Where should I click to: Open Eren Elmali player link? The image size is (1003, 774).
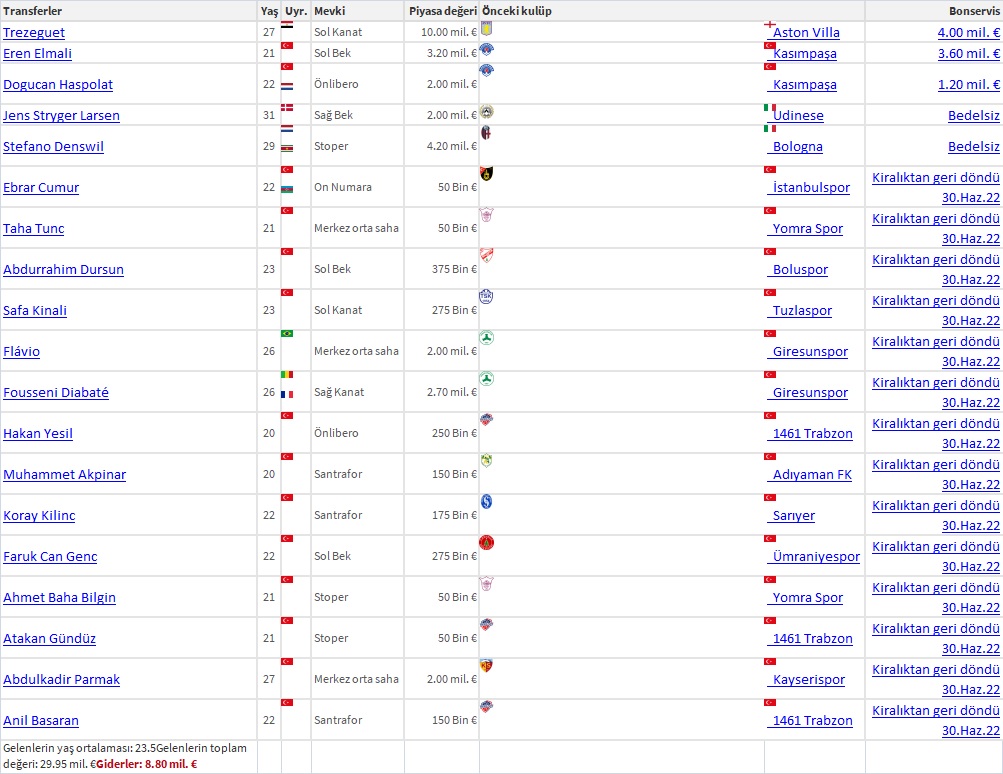[37, 54]
